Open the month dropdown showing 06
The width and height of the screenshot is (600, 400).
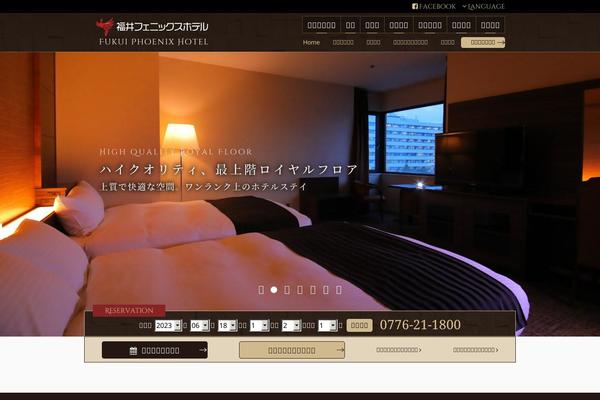(x=200, y=325)
